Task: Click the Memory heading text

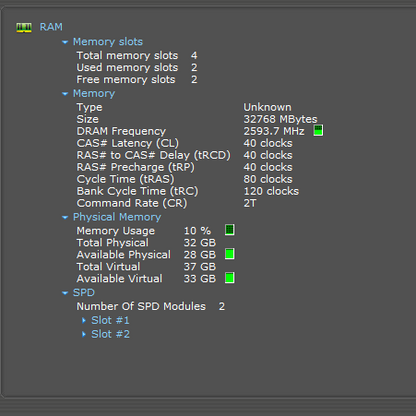Action: [94, 94]
